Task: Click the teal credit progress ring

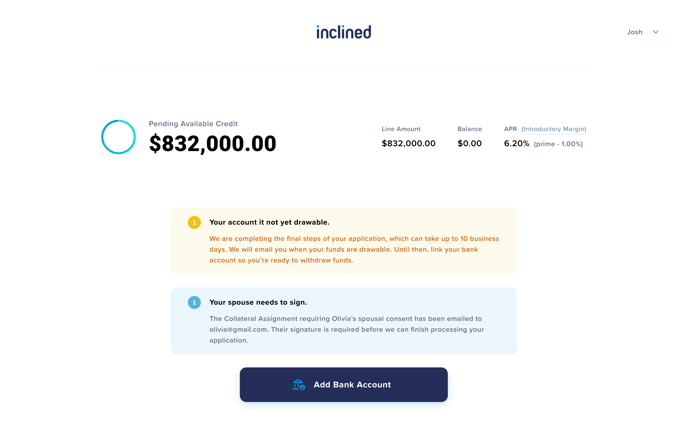Action: click(118, 137)
